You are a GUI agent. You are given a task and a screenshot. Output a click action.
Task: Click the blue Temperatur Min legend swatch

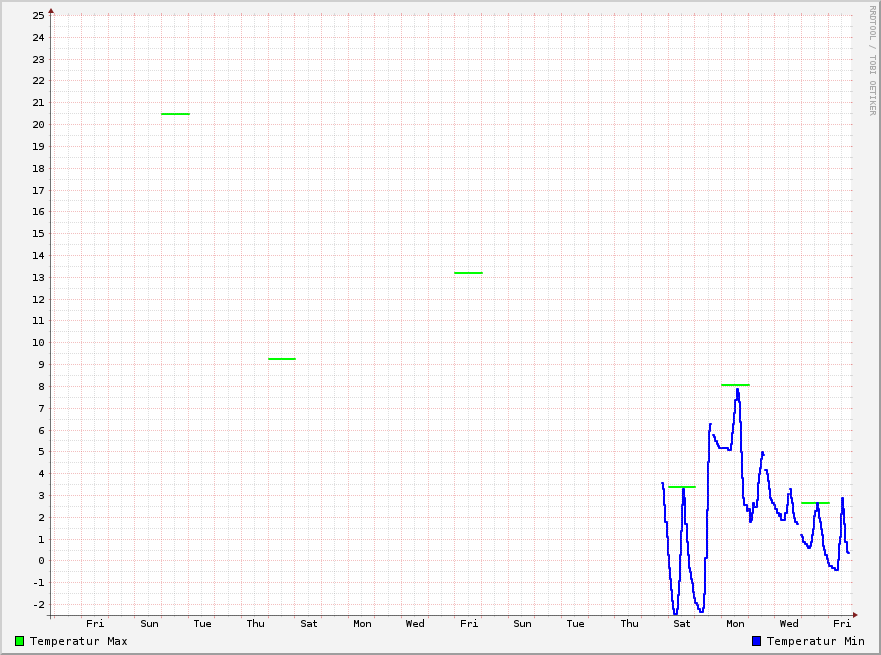(x=756, y=641)
